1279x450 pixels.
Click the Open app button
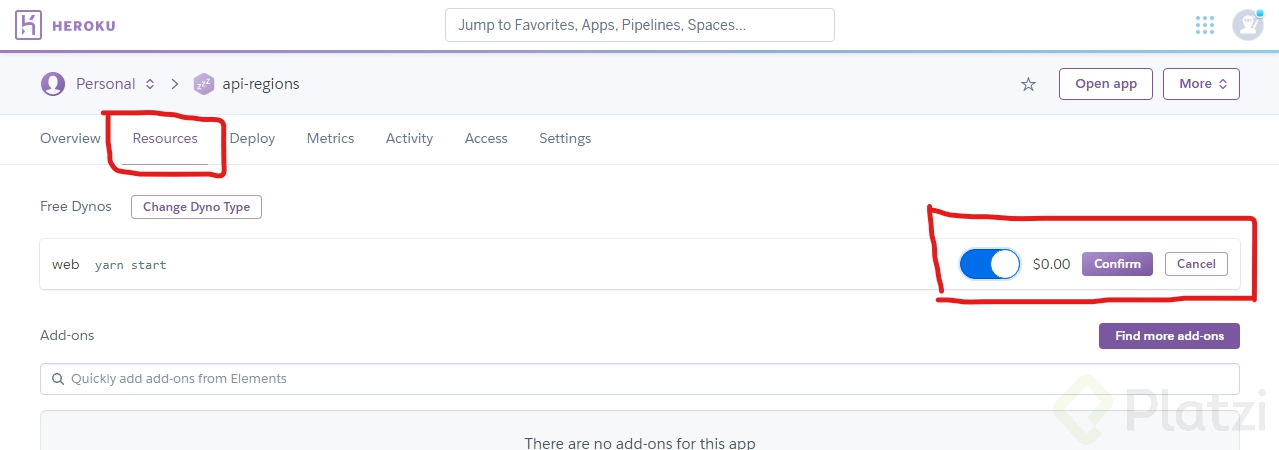(x=1106, y=84)
